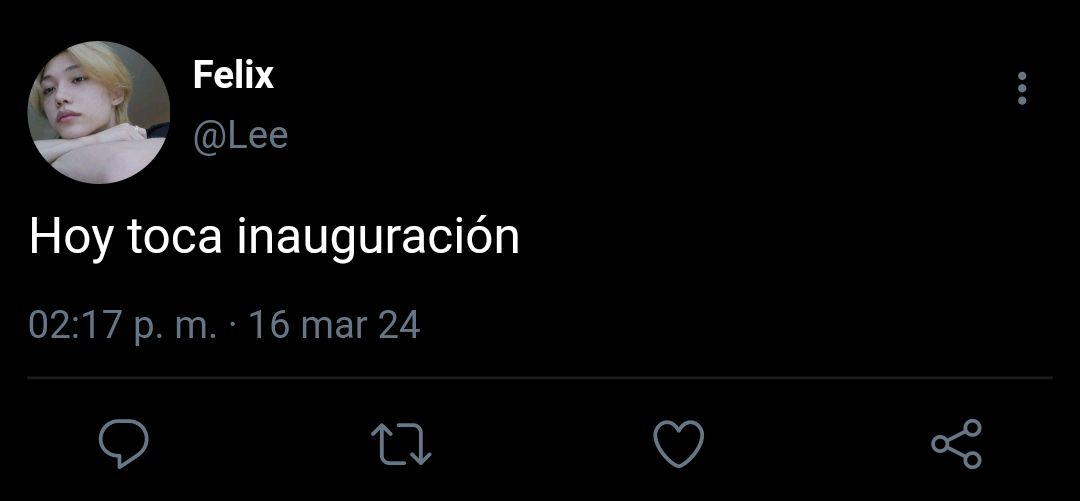Click the 02:17 p. m. timestamp
The width and height of the screenshot is (1080, 501).
coord(123,325)
